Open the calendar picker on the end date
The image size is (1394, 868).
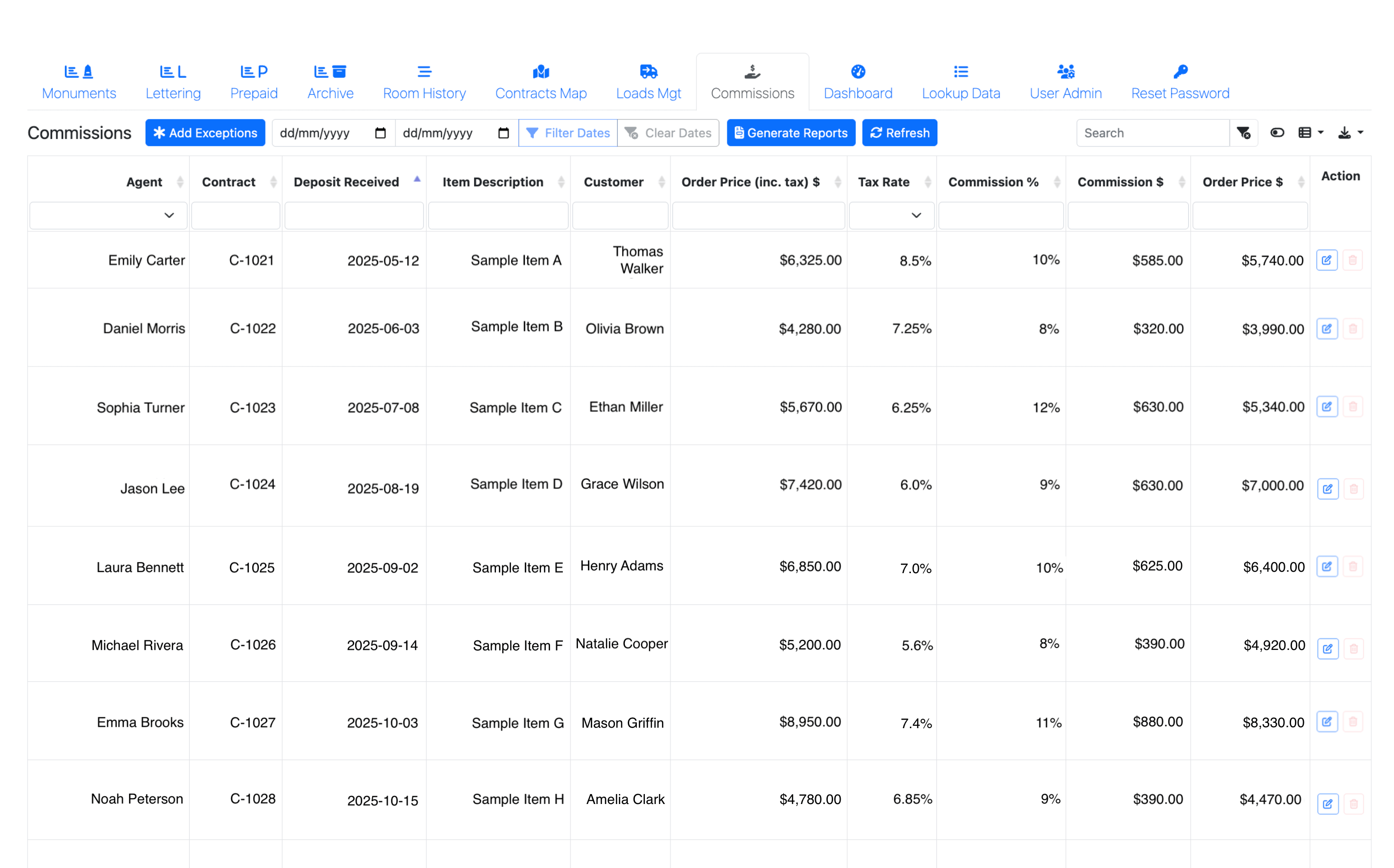pyautogui.click(x=504, y=133)
